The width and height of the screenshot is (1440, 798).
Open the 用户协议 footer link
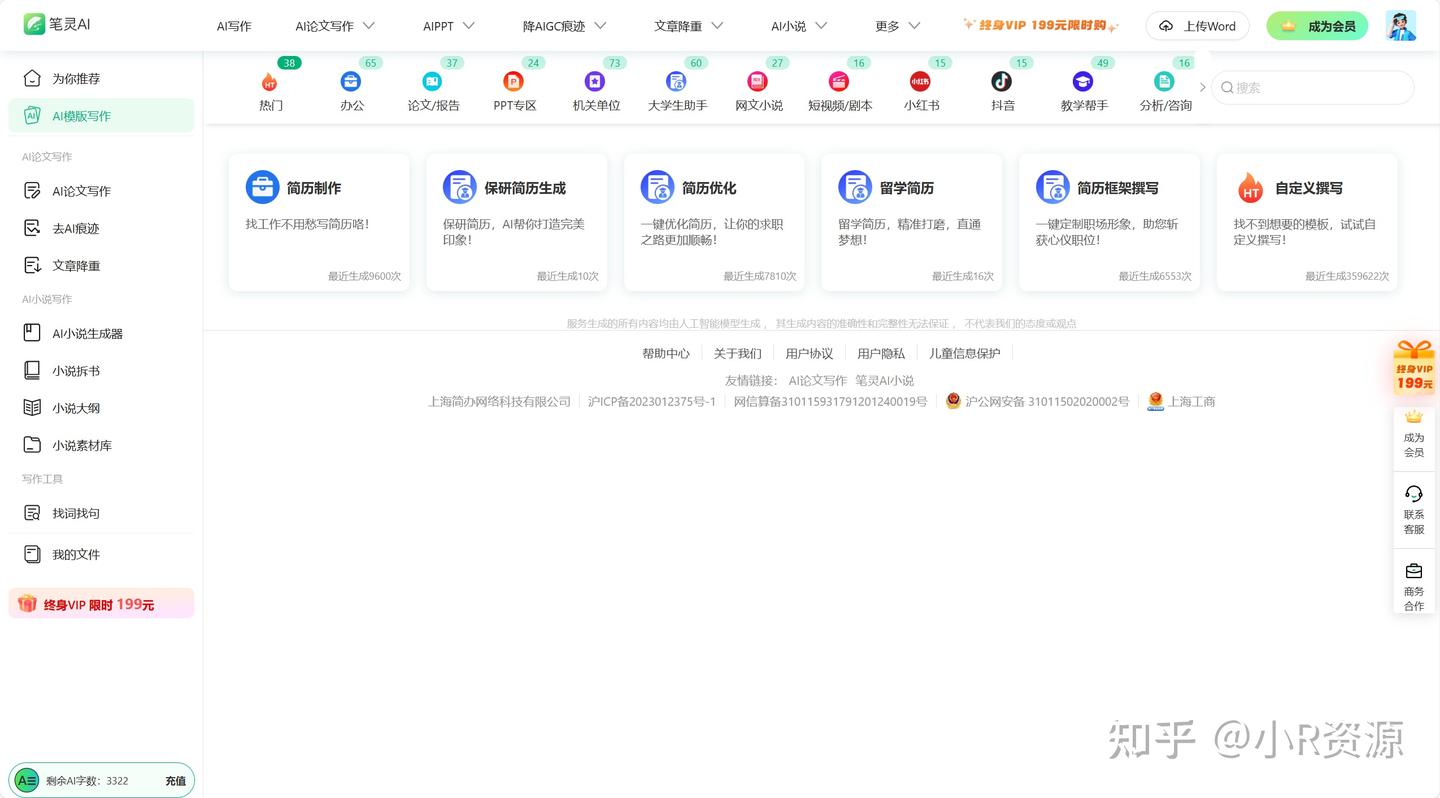coord(809,353)
